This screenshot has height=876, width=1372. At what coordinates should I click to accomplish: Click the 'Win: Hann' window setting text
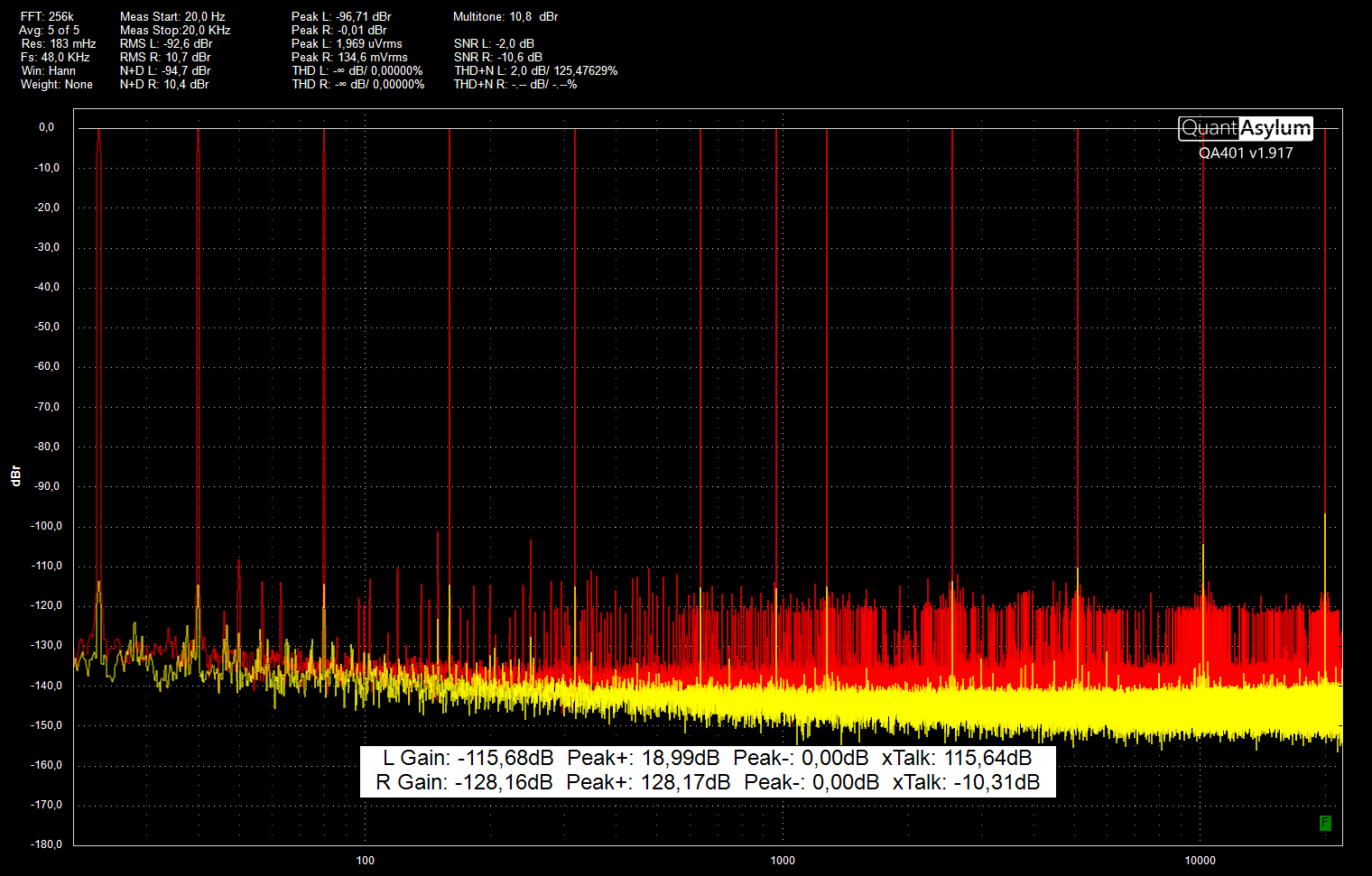tap(49, 70)
